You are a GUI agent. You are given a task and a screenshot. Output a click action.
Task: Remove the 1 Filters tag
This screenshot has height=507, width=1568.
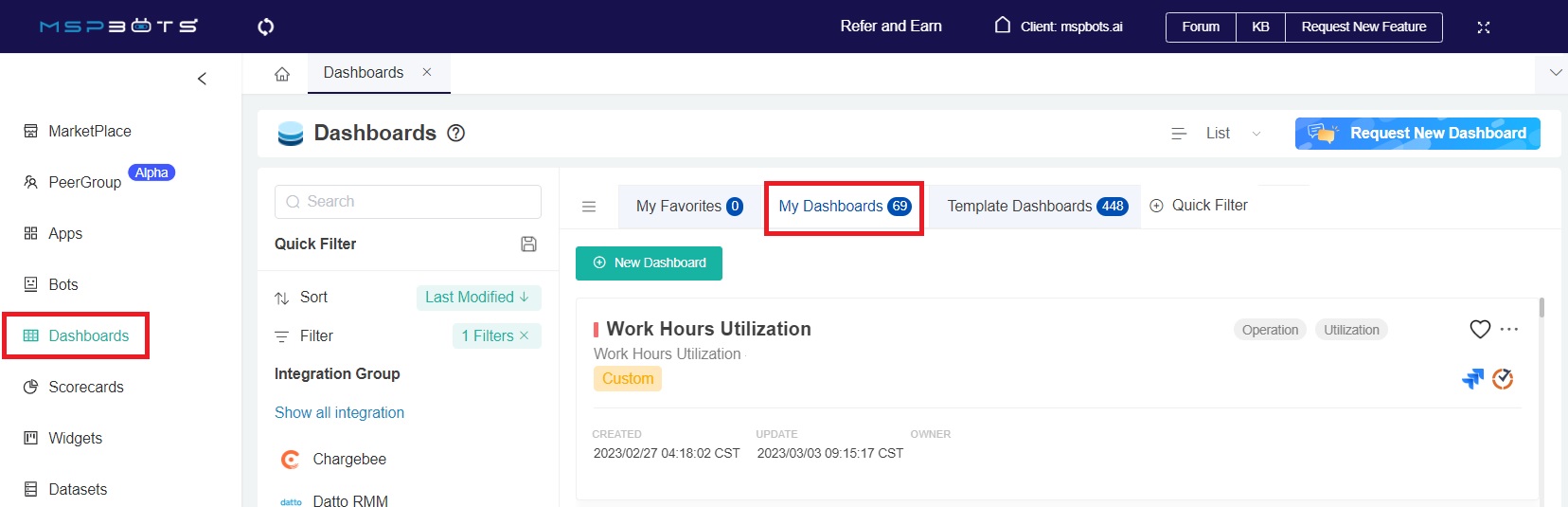(x=524, y=335)
